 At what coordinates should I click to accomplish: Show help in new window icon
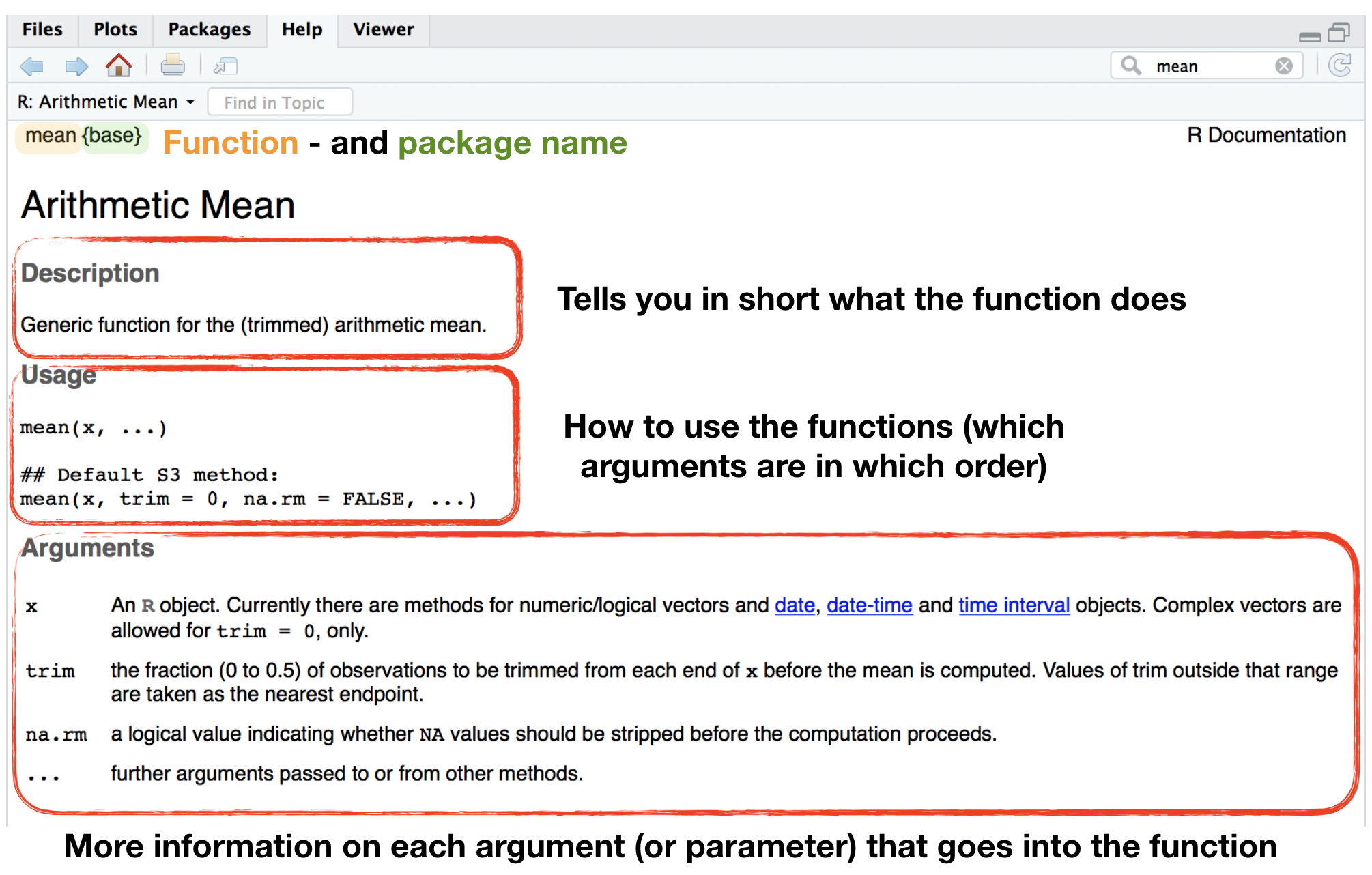(225, 66)
